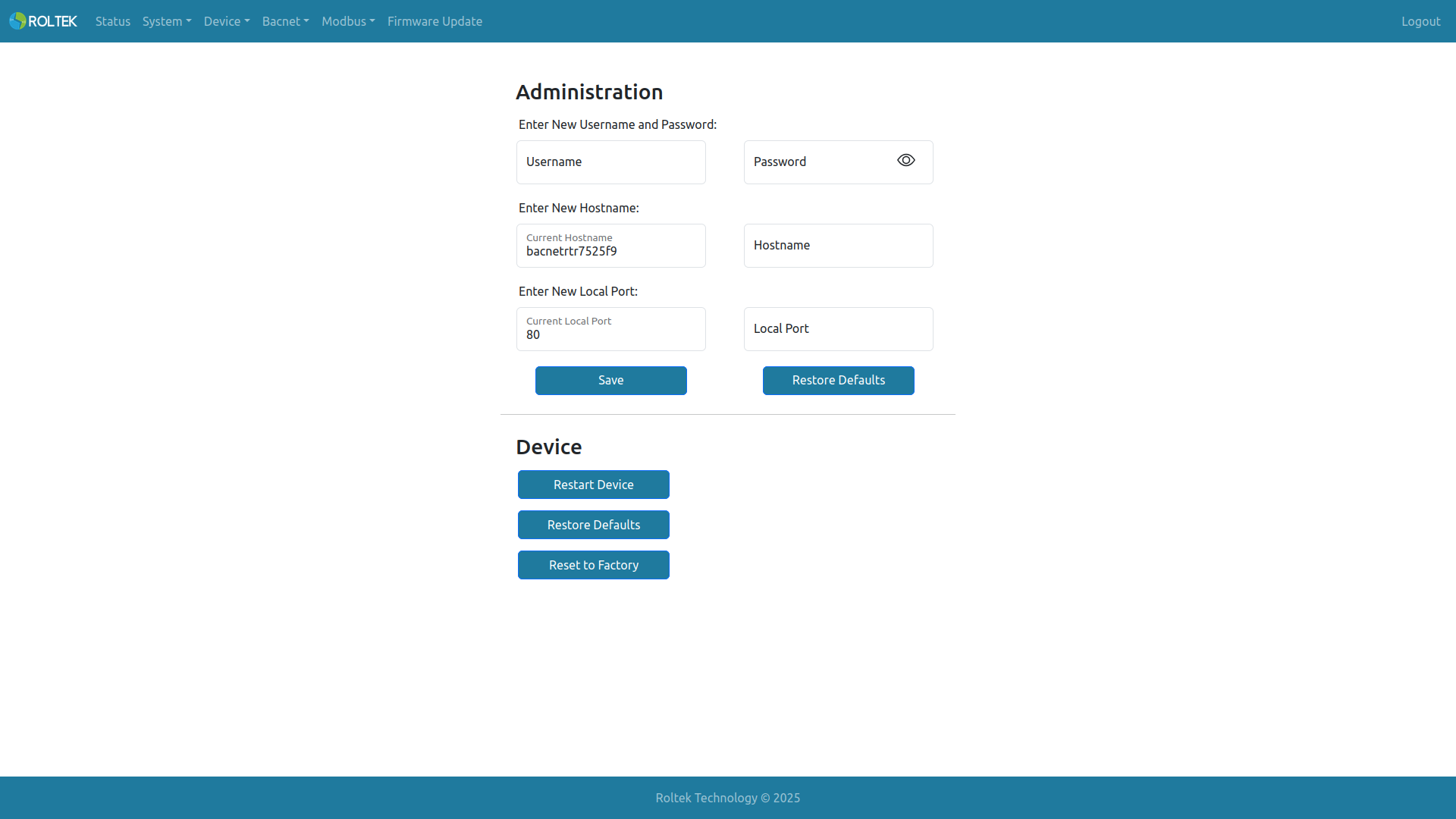Viewport: 1456px width, 819px height.
Task: Click 'Enter New Local Port:' label
Action: (x=578, y=291)
